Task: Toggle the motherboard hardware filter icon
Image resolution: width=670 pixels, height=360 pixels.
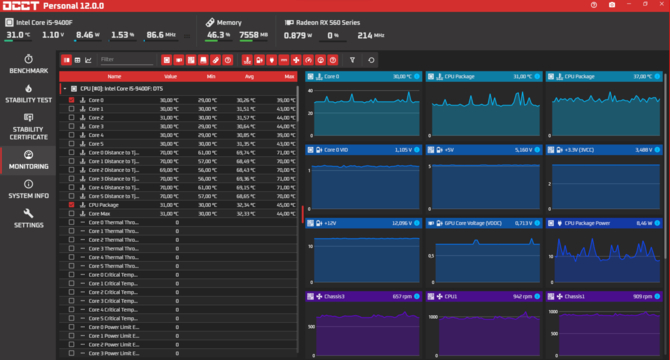Action: point(191,60)
